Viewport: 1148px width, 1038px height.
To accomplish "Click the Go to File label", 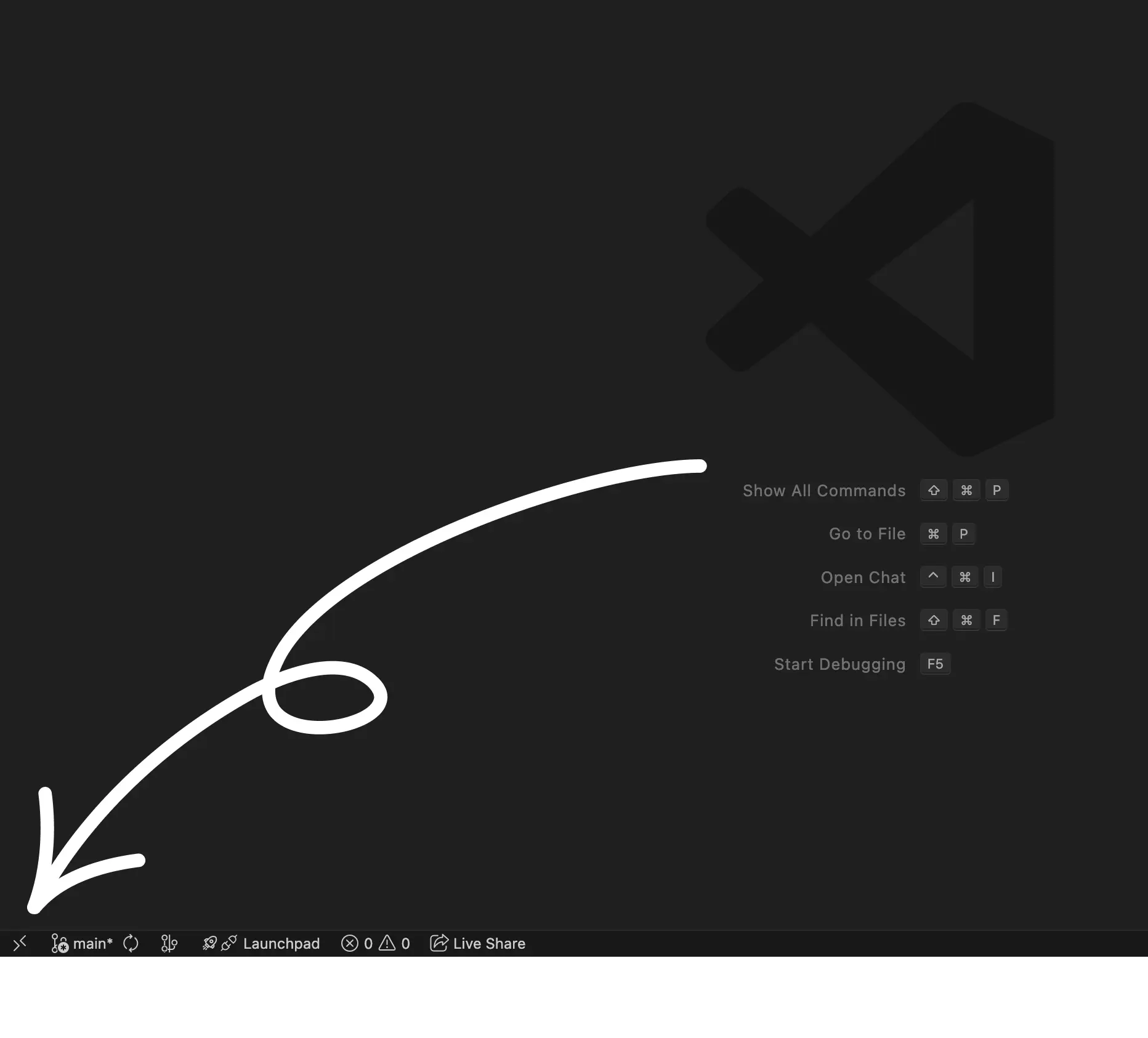I will coord(867,534).
